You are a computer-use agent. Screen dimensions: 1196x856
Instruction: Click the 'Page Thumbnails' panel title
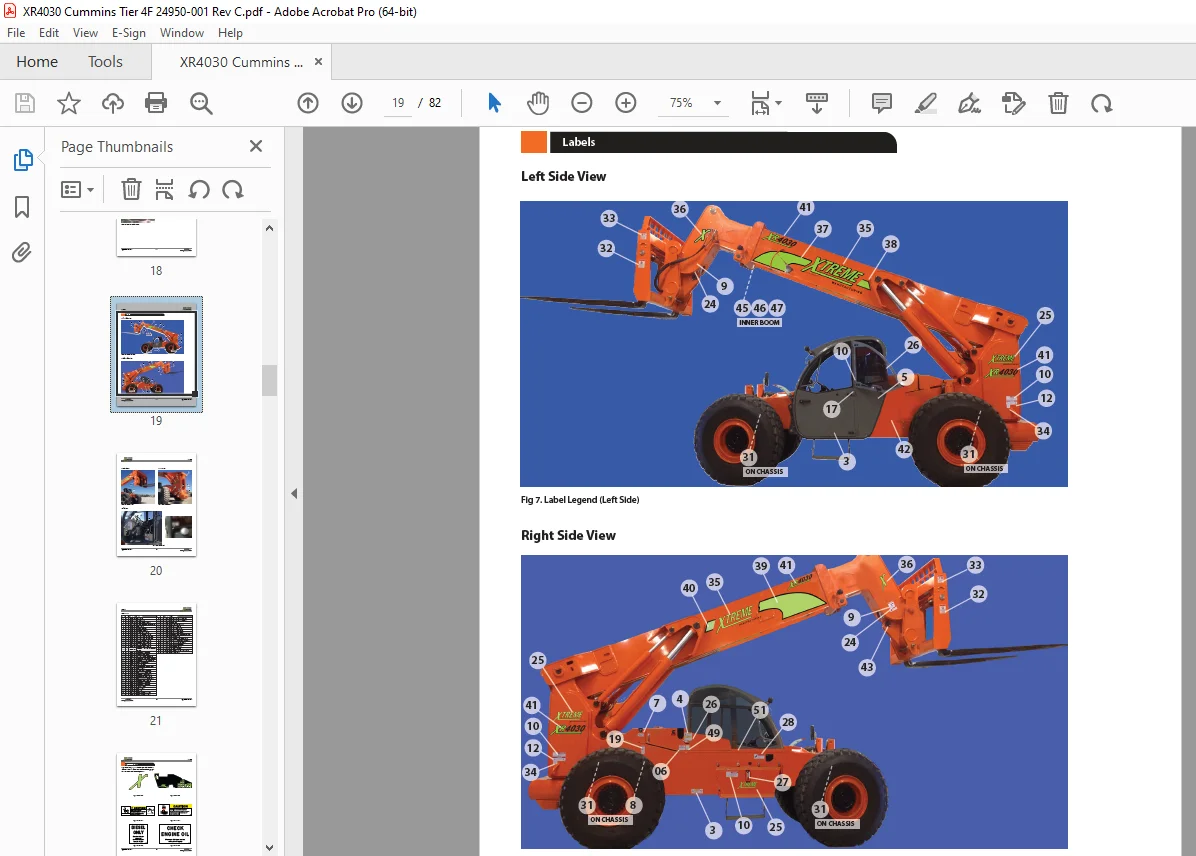117,146
